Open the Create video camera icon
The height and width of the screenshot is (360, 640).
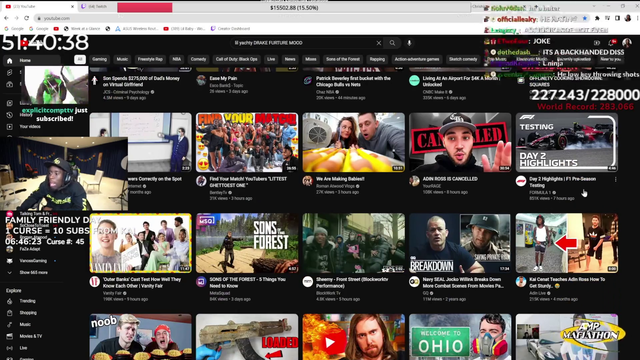click(x=597, y=43)
